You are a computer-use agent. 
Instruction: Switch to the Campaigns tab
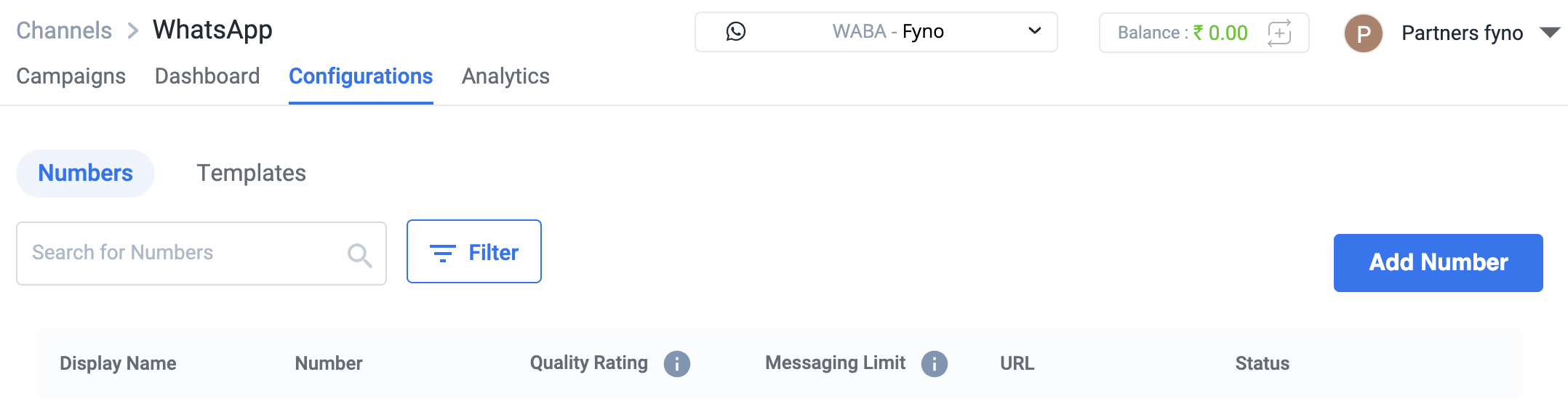[x=71, y=76]
